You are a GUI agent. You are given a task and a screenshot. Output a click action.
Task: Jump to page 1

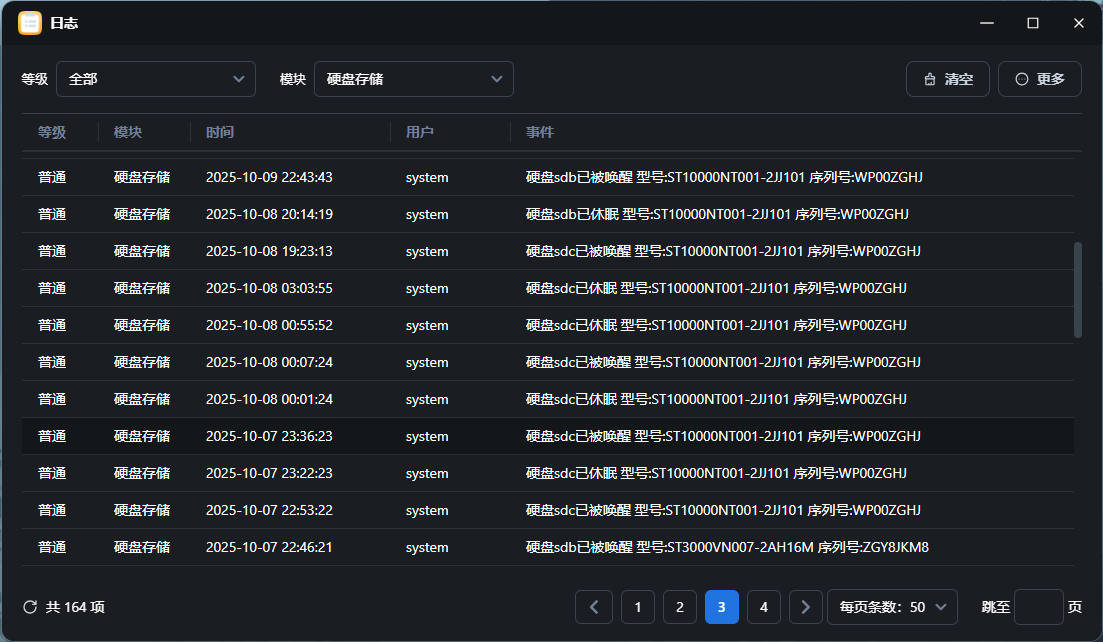pos(638,607)
